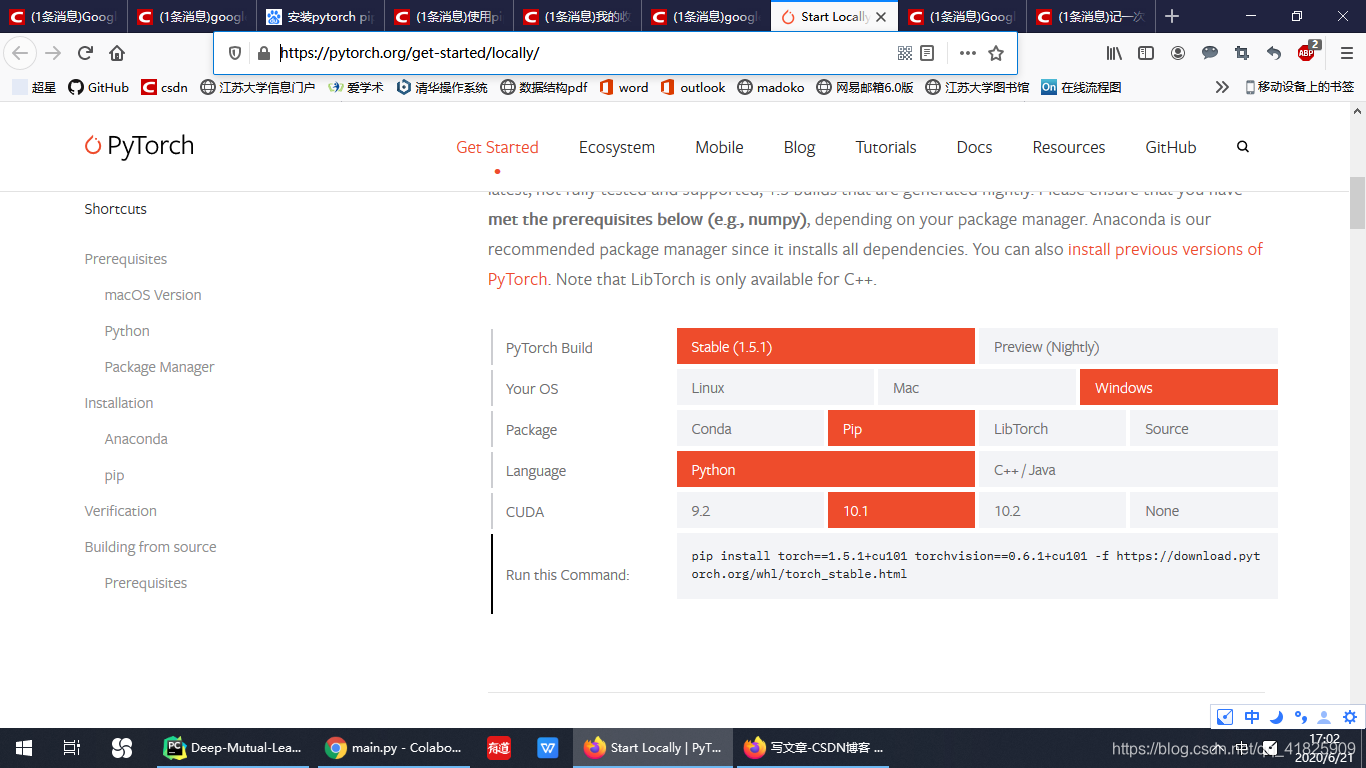Select the LibTorch package option
The height and width of the screenshot is (768, 1366).
coord(1052,428)
